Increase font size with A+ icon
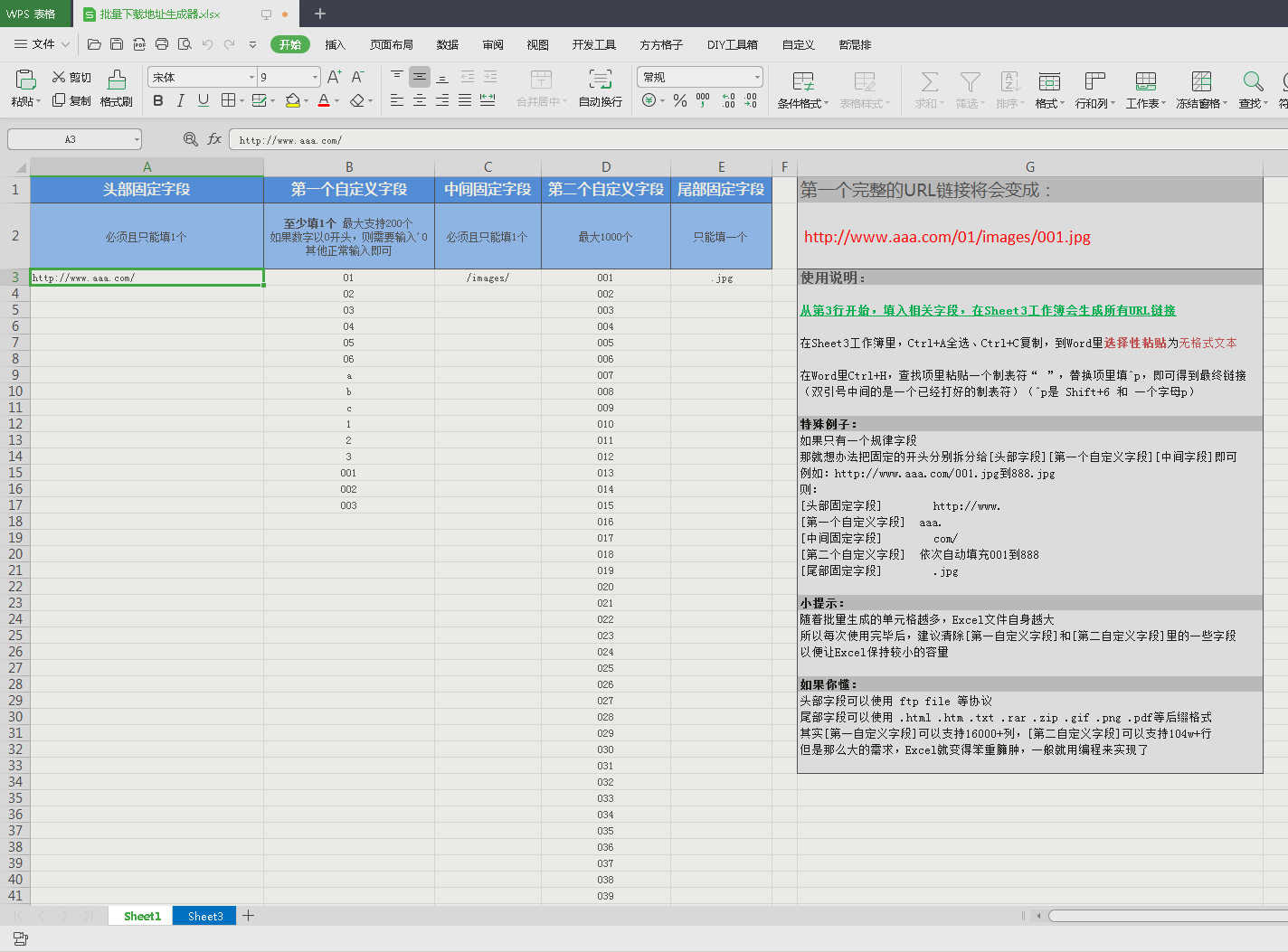The image size is (1288, 952). [x=335, y=77]
